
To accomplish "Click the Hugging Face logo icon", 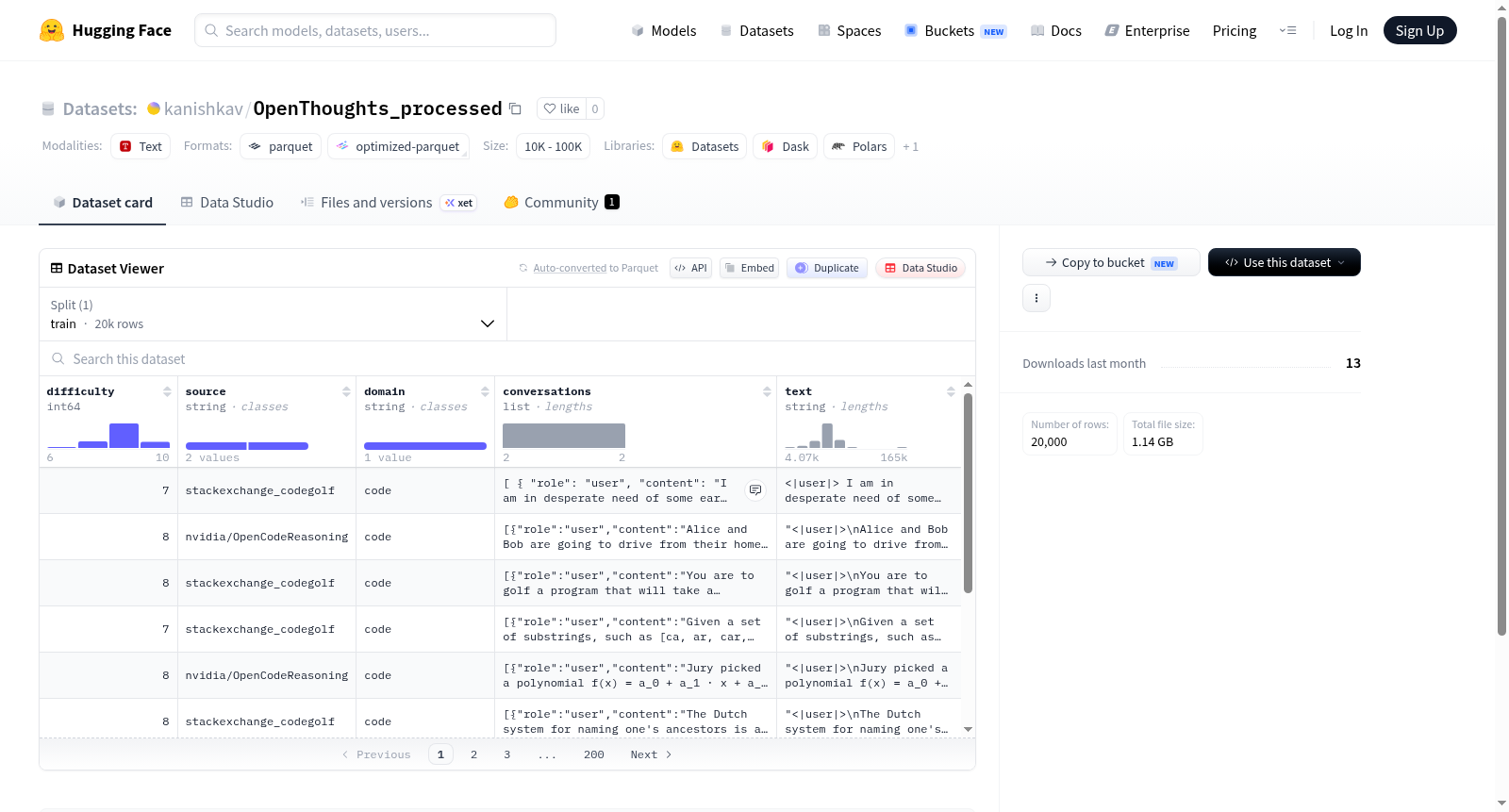I will click(x=52, y=30).
